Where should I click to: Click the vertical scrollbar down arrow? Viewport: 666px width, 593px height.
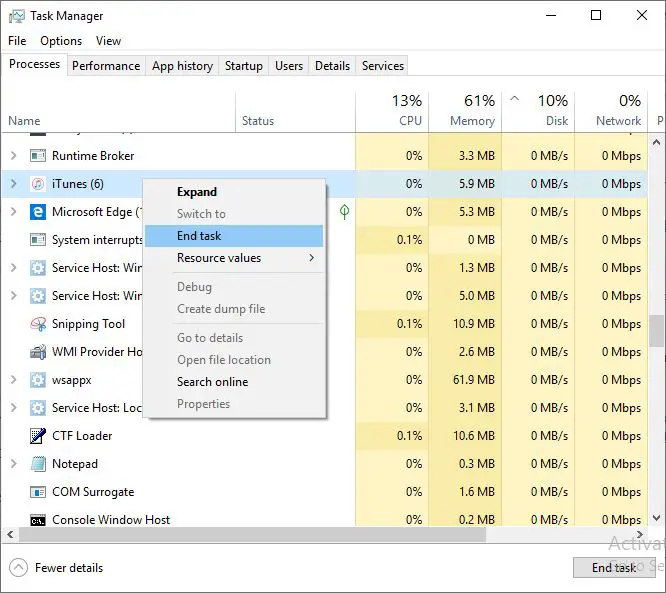[x=656, y=518]
